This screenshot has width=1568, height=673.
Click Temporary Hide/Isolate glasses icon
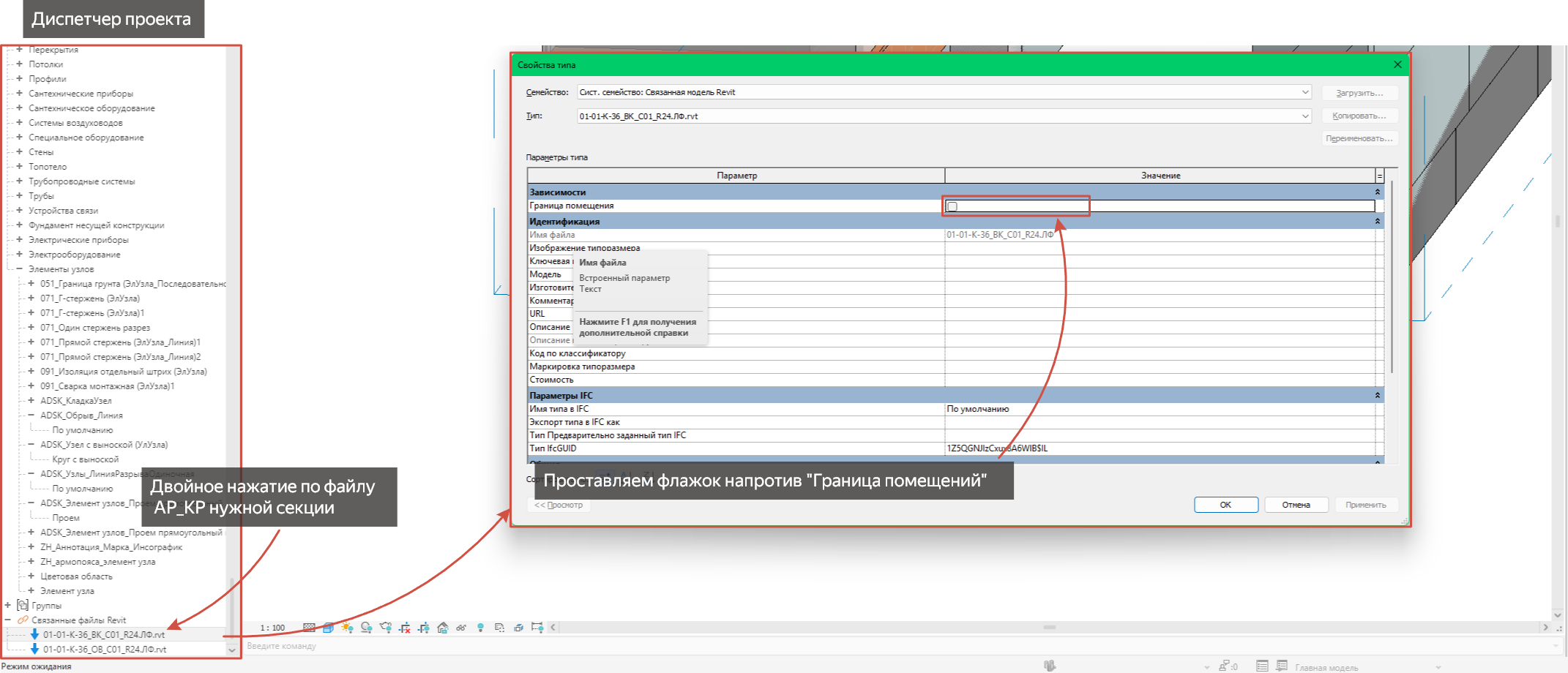coord(461,628)
